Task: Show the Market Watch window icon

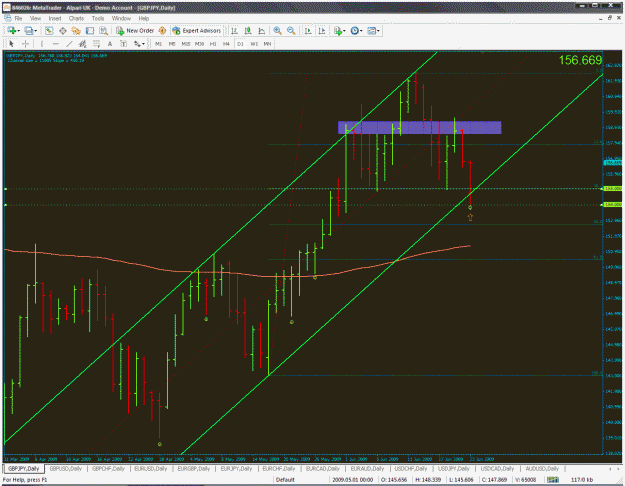Action: click(x=49, y=31)
